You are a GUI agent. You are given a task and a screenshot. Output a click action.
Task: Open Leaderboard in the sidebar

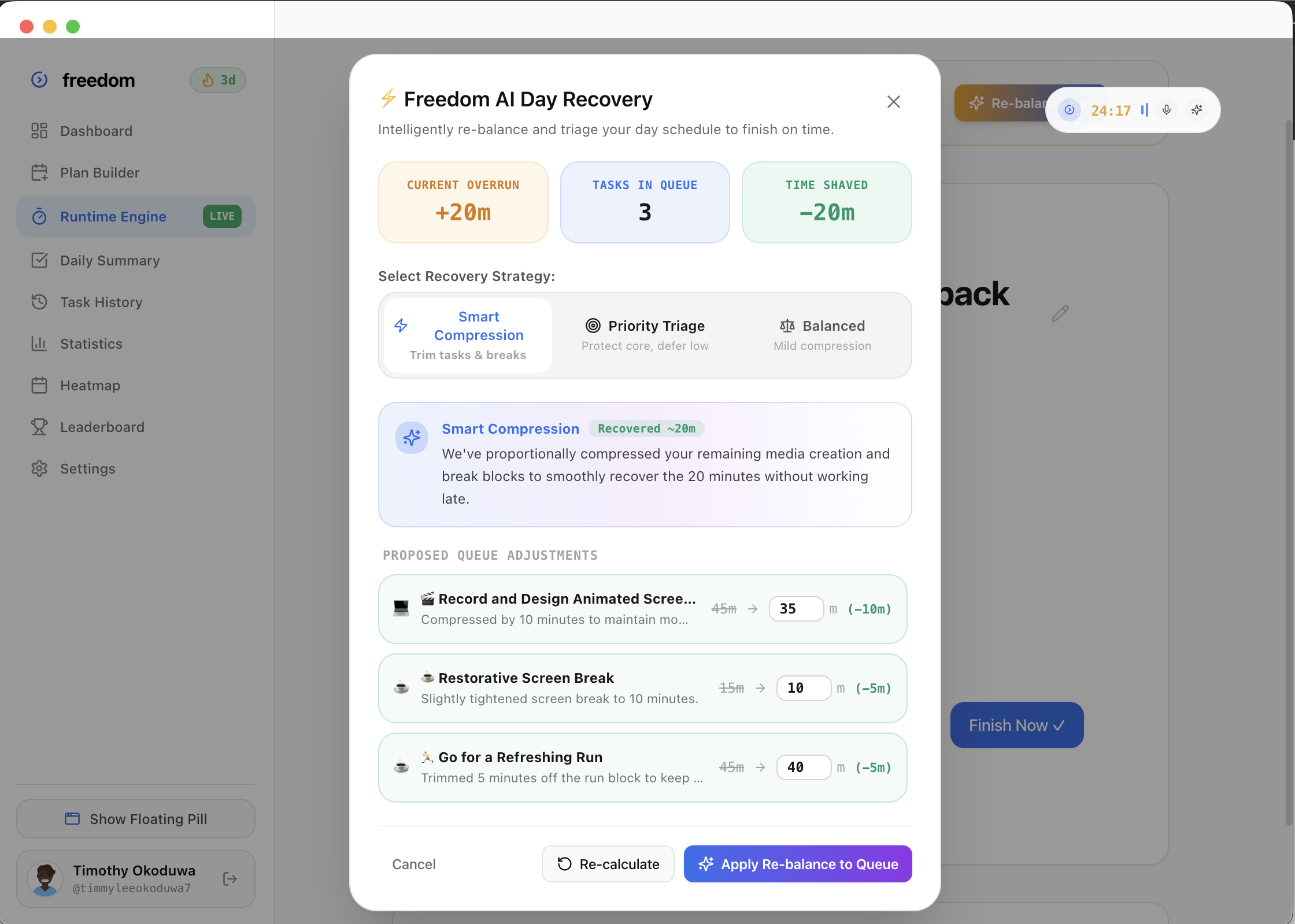[x=136, y=427]
